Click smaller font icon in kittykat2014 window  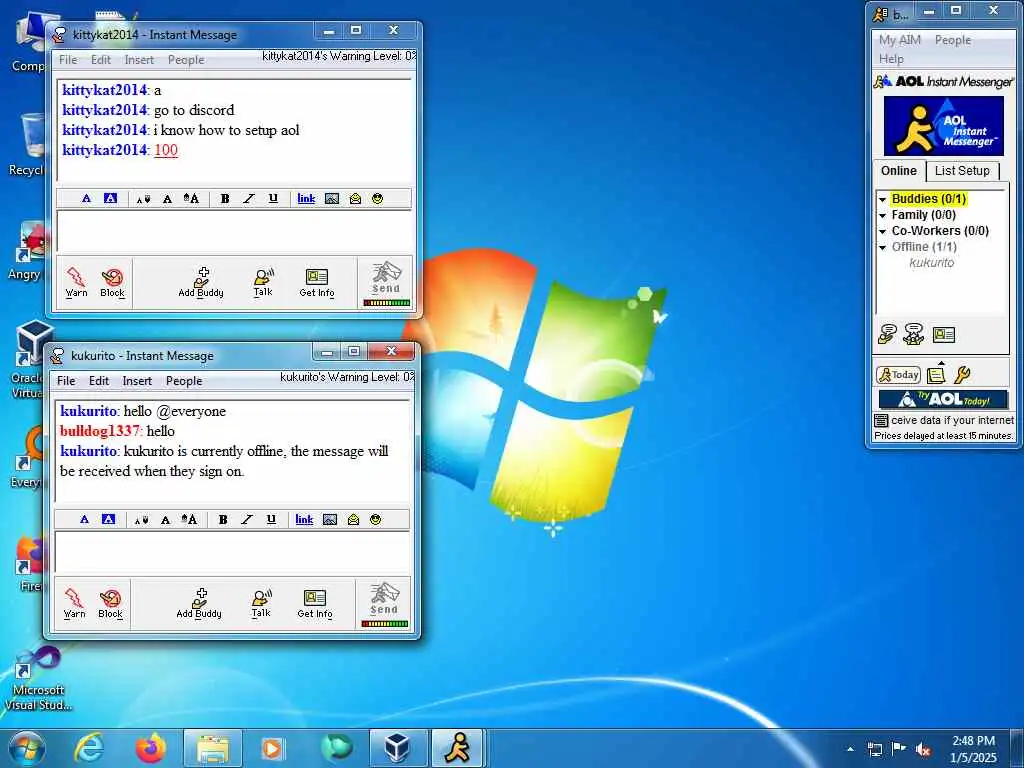click(143, 199)
